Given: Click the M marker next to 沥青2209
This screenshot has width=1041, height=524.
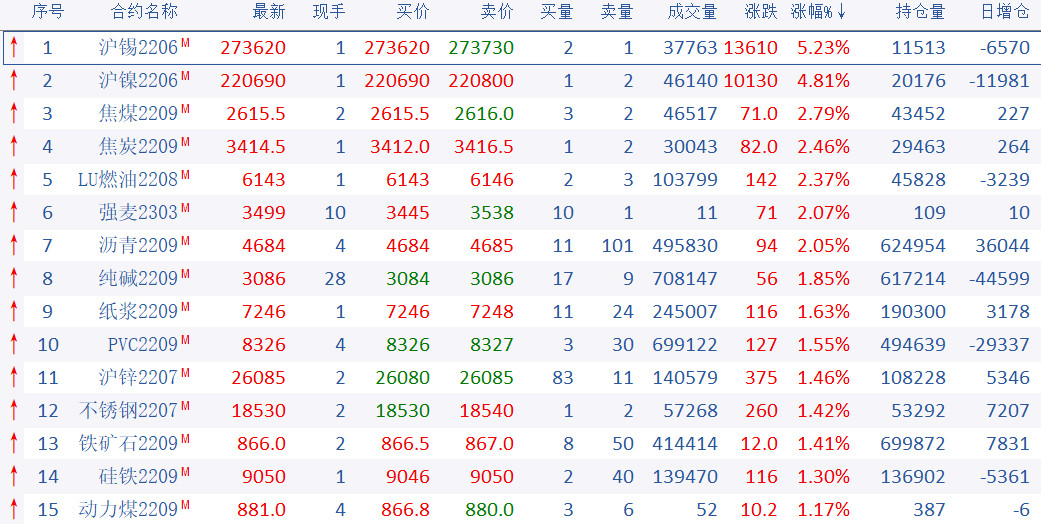Looking at the screenshot, I should pos(185,241).
